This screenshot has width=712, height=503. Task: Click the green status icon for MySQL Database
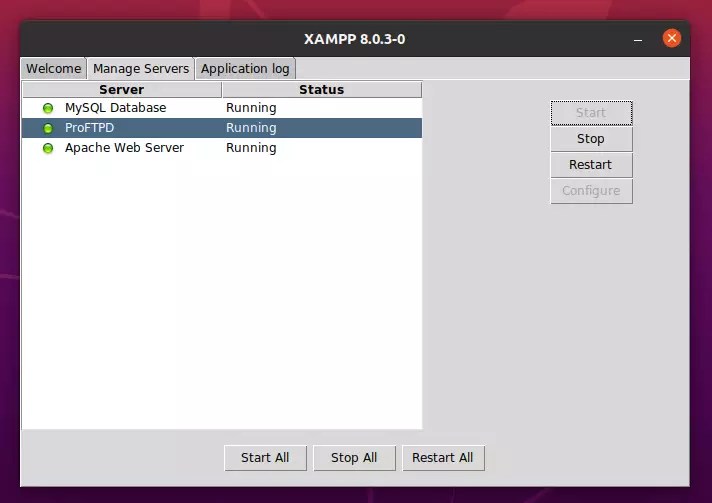(x=48, y=108)
